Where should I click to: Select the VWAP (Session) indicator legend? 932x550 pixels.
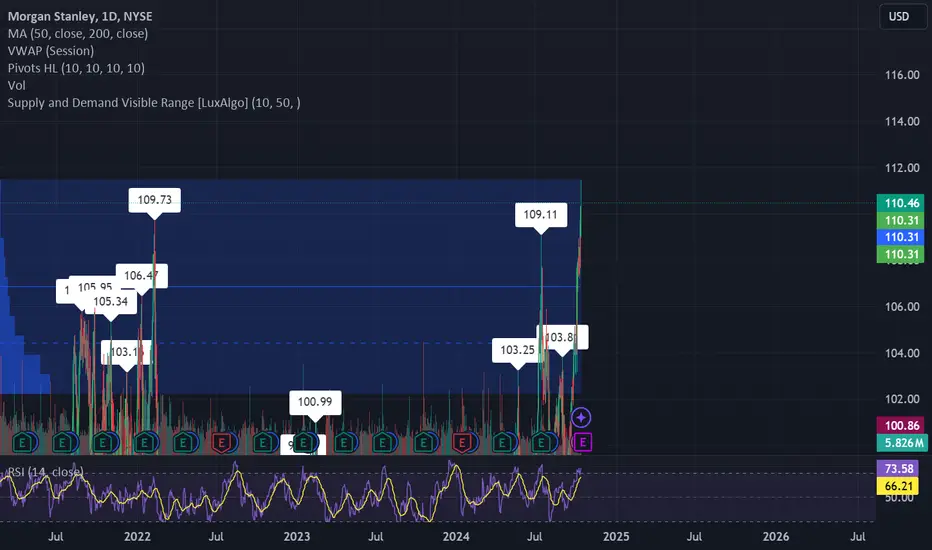pyautogui.click(x=51, y=51)
